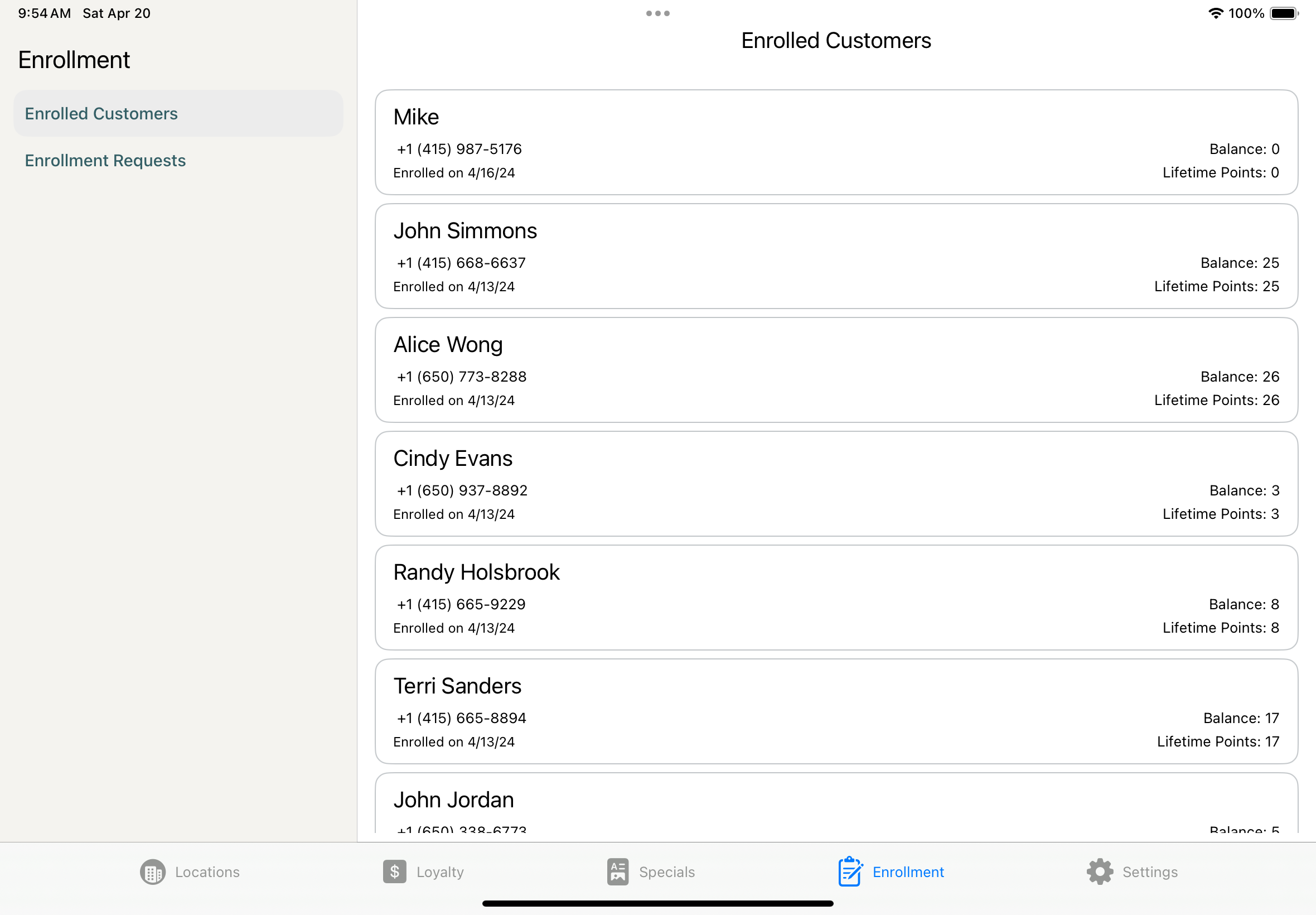This screenshot has width=1316, height=915.
Task: Open Randy Holsbrook customer card
Action: (836, 598)
